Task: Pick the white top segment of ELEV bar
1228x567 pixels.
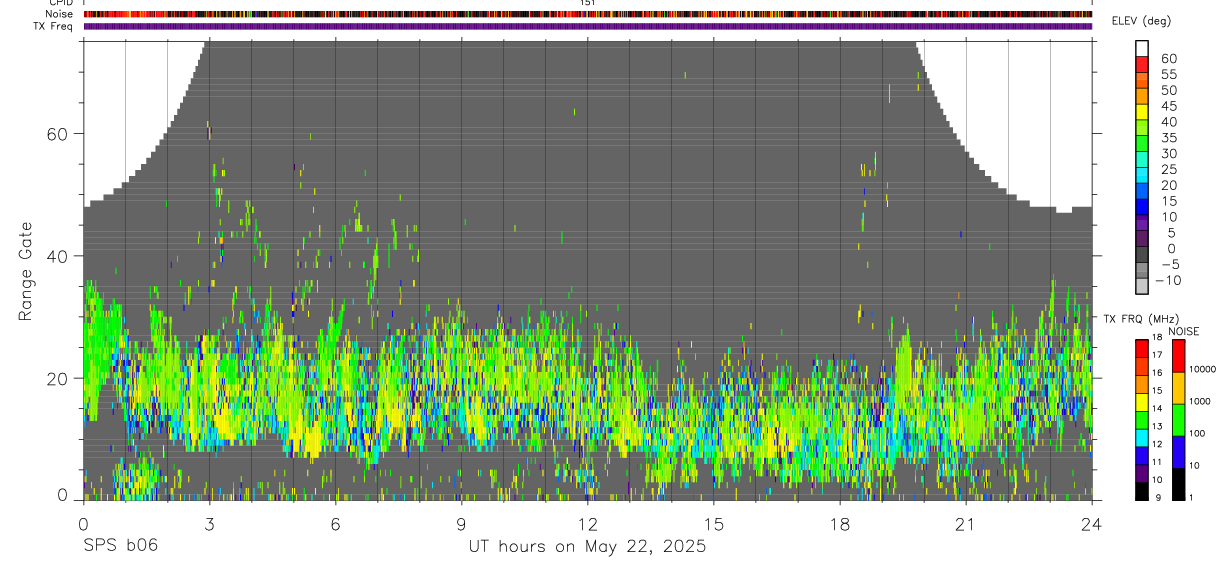Action: click(1142, 49)
